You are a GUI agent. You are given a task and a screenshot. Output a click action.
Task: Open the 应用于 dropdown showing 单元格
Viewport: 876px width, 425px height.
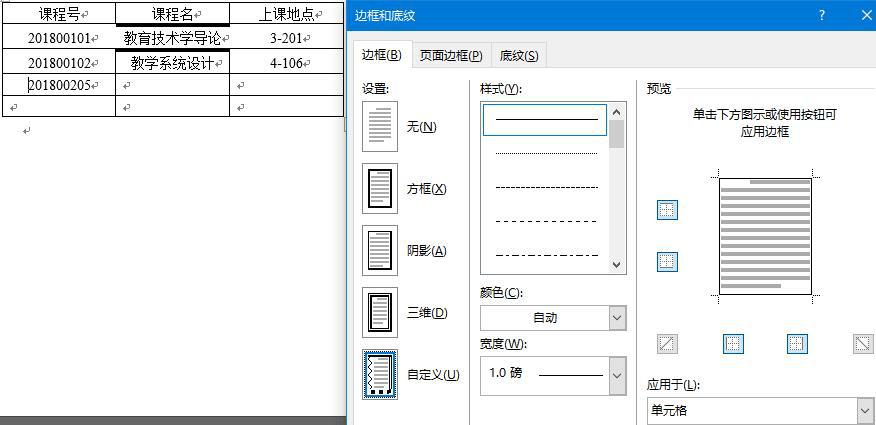[x=761, y=411]
